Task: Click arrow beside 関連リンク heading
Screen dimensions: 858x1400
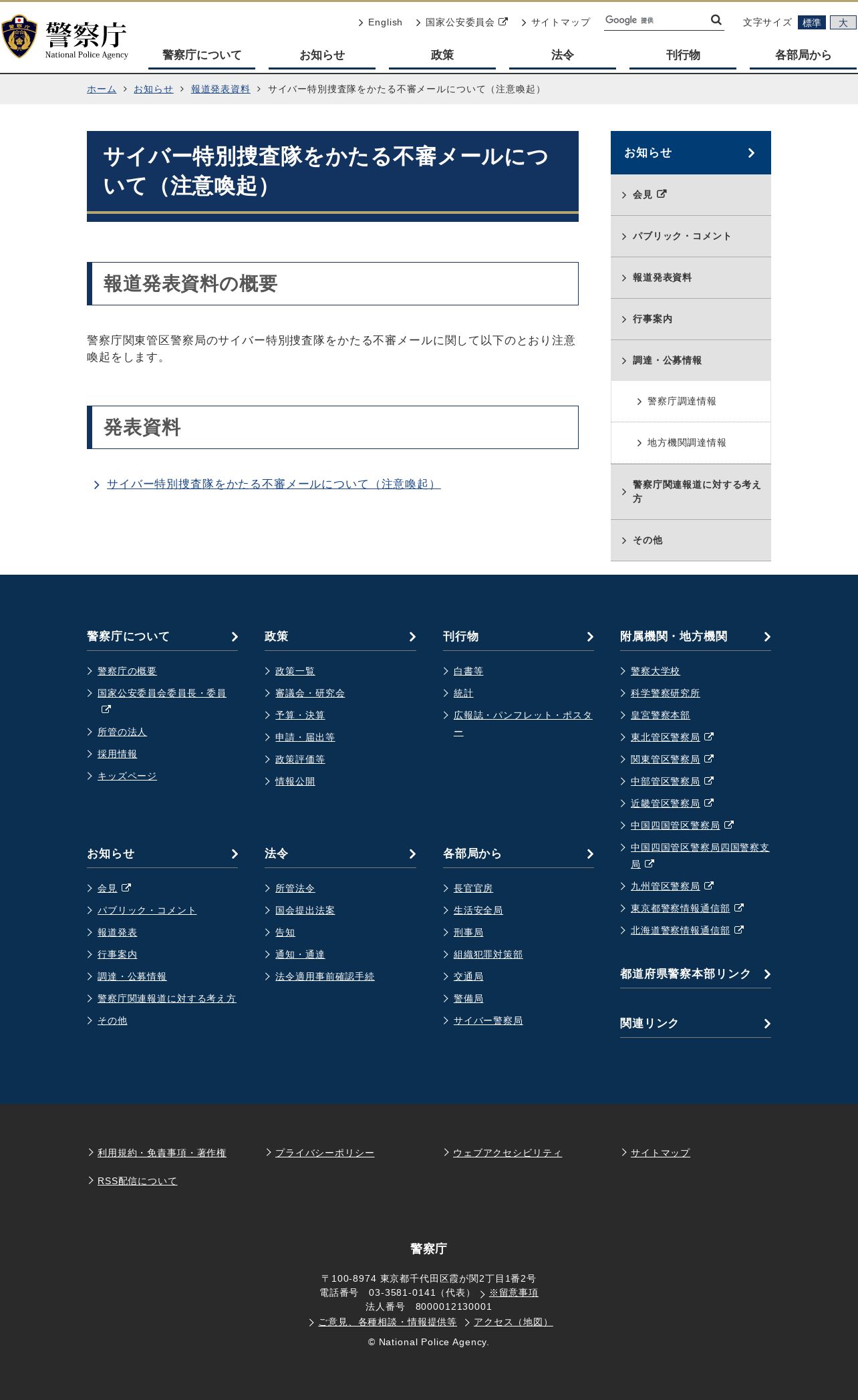Action: tap(767, 1024)
